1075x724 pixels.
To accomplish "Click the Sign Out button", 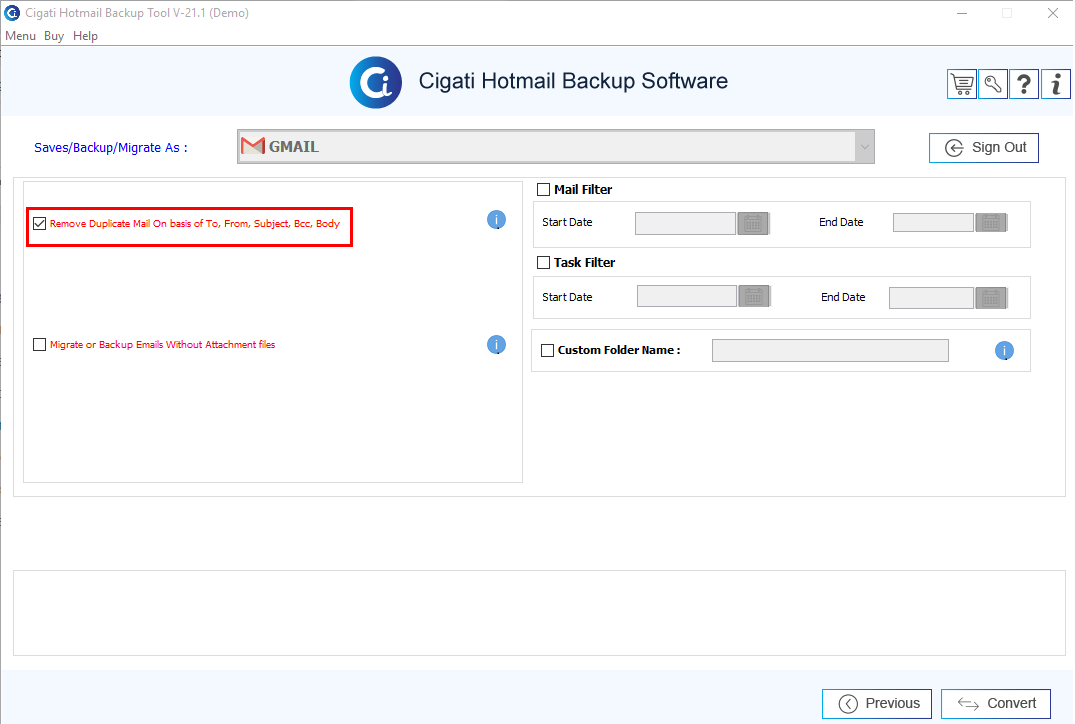I will (984, 148).
